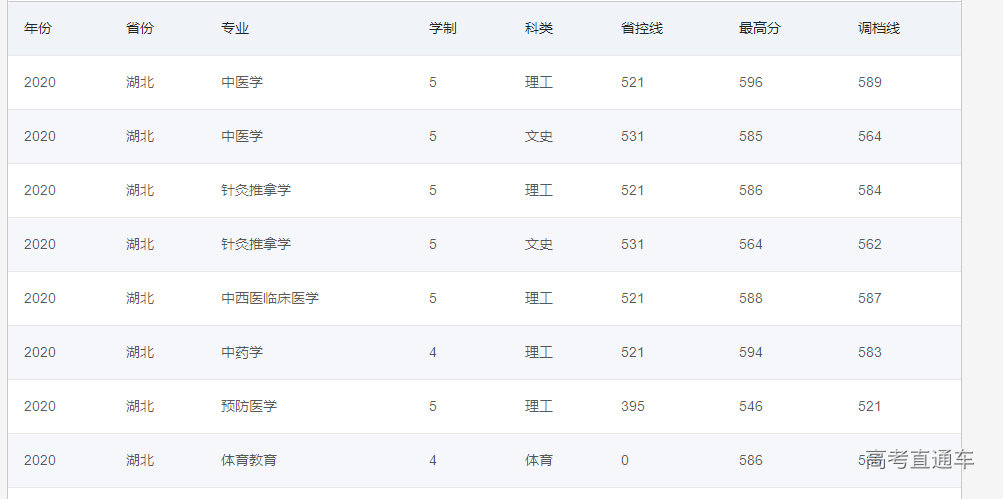This screenshot has height=499, width=1003.
Task: Click the 年份 column header
Action: tap(38, 29)
